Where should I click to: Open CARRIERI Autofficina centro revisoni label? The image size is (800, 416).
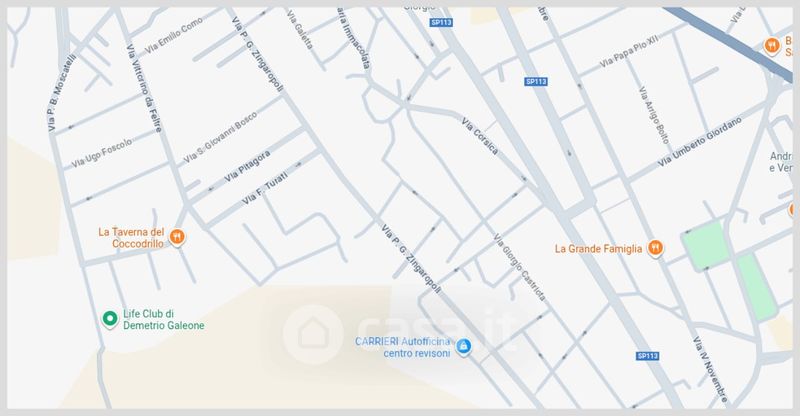coord(403,347)
